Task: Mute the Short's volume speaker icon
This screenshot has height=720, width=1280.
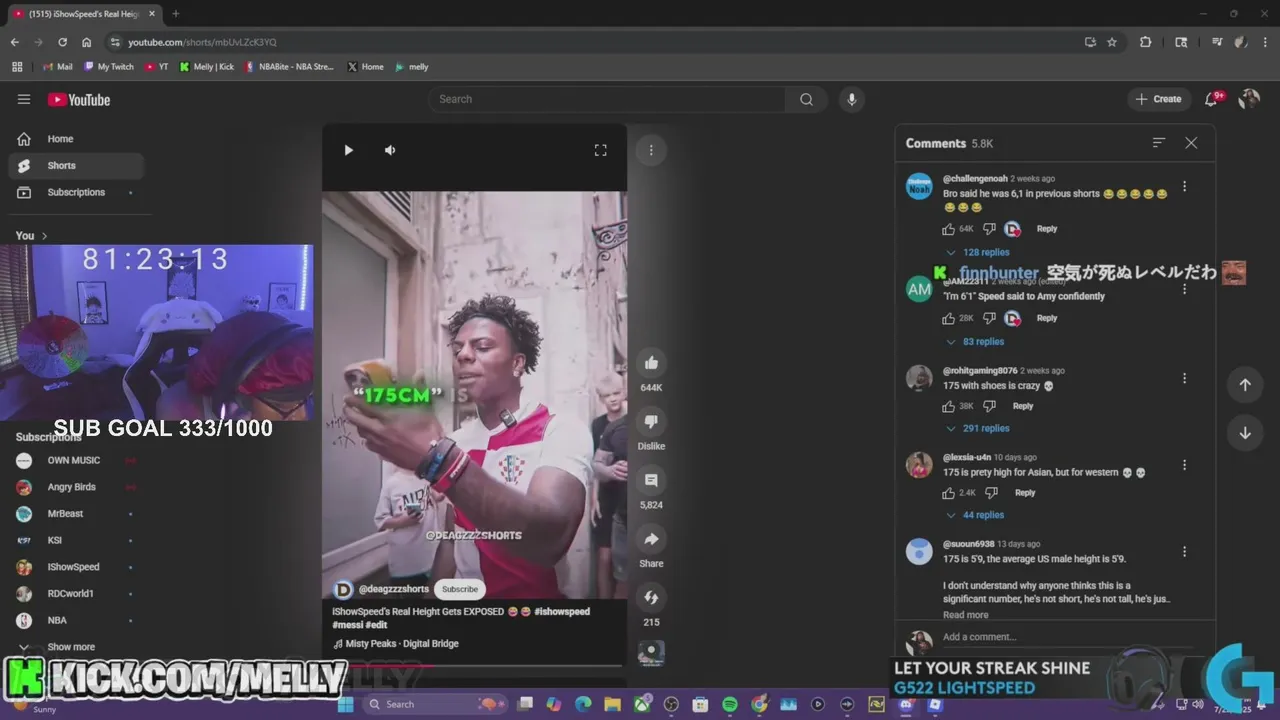Action: click(390, 150)
